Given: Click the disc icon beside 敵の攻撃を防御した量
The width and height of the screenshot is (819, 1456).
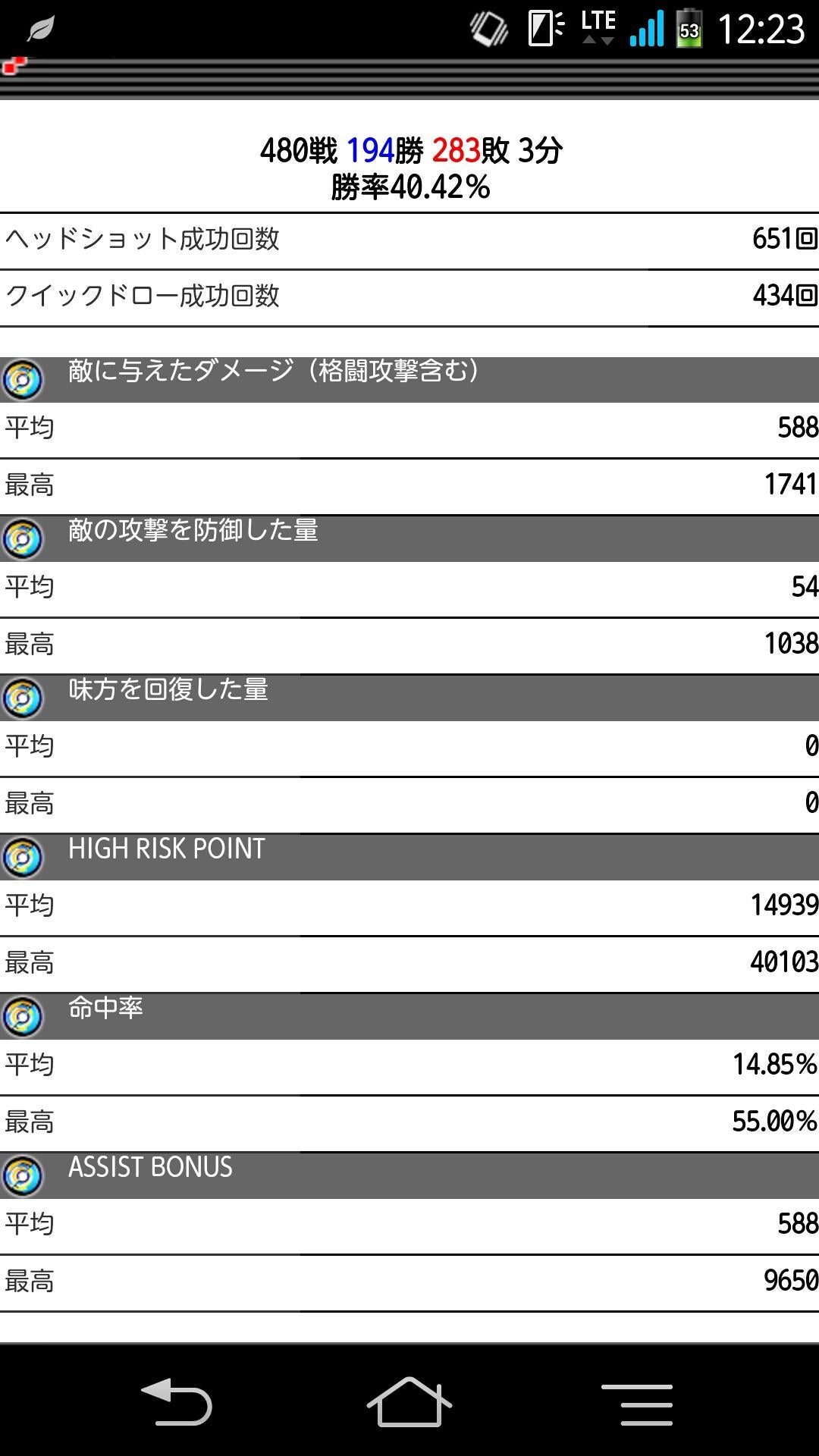Looking at the screenshot, I should (x=23, y=539).
